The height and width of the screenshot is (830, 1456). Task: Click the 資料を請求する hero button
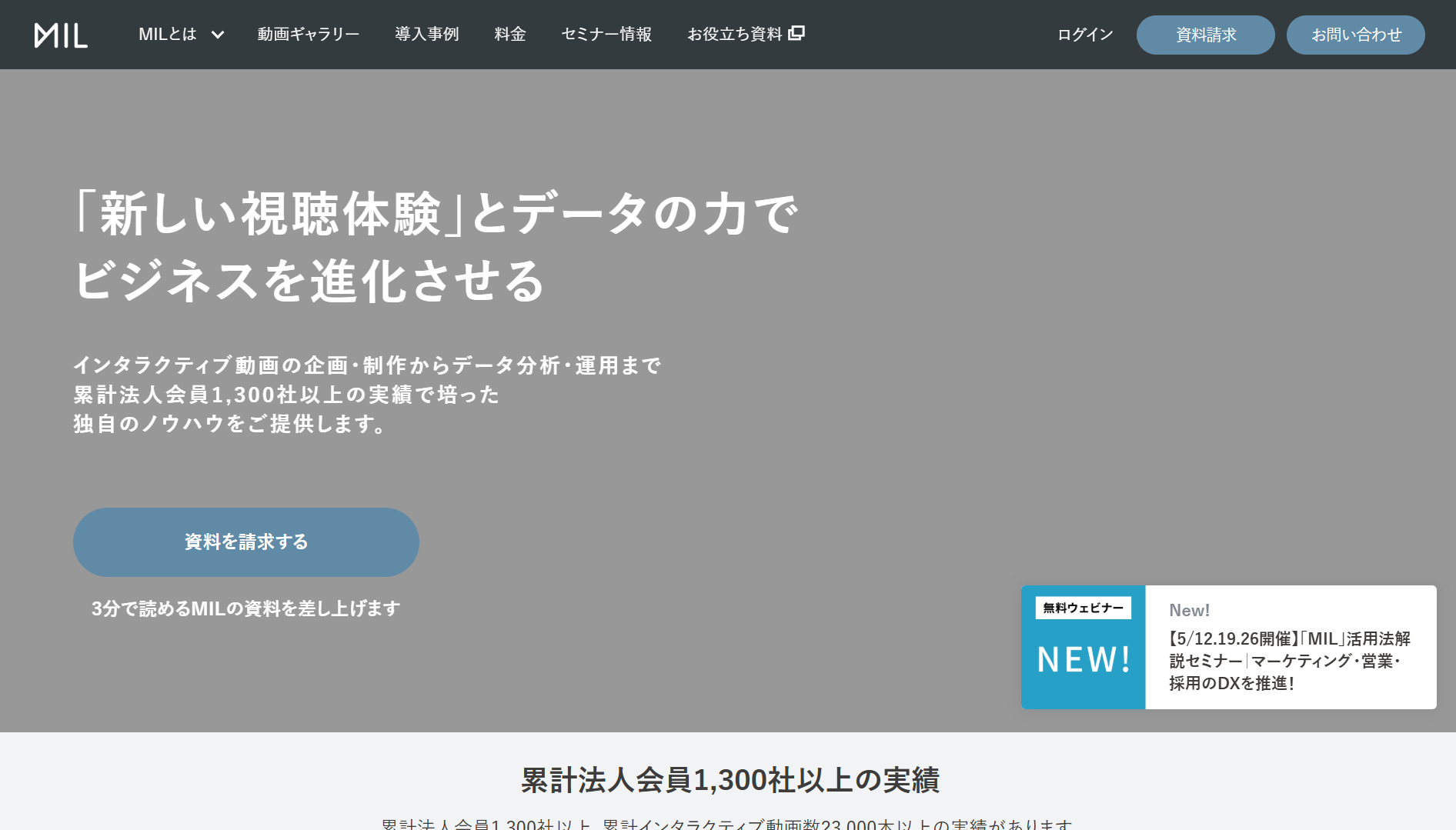coord(246,542)
